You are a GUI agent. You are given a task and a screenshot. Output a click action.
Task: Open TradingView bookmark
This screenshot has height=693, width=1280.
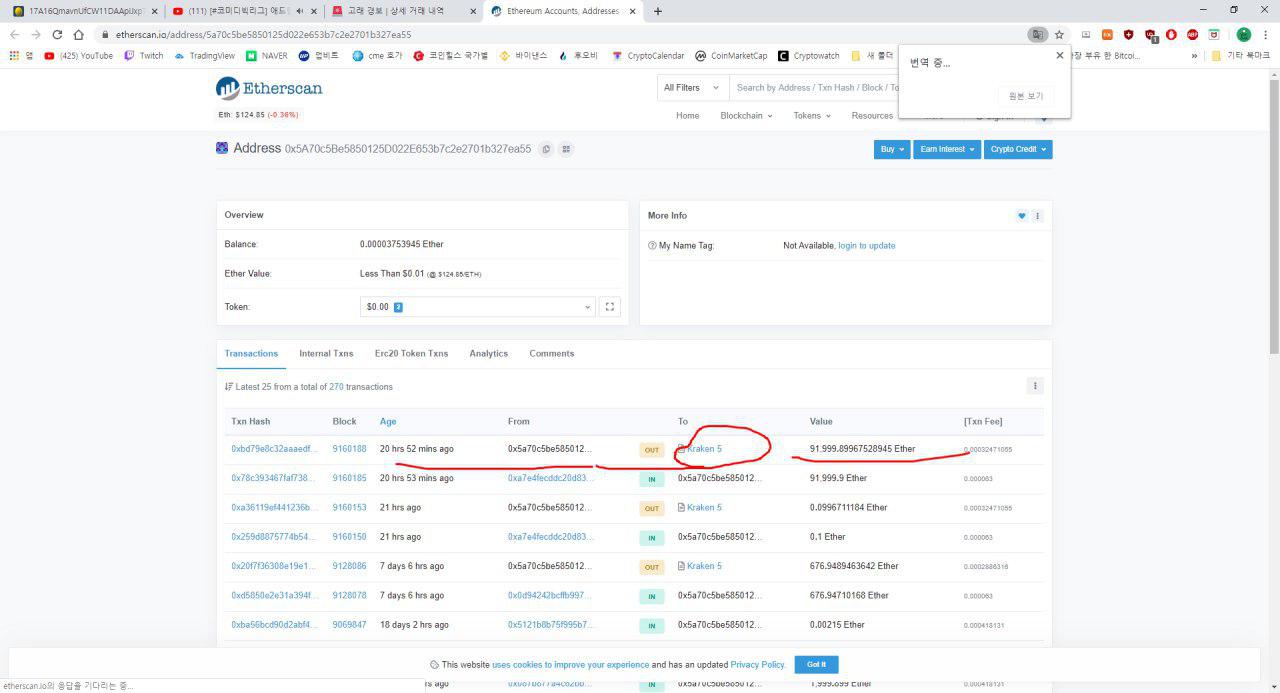(x=204, y=56)
